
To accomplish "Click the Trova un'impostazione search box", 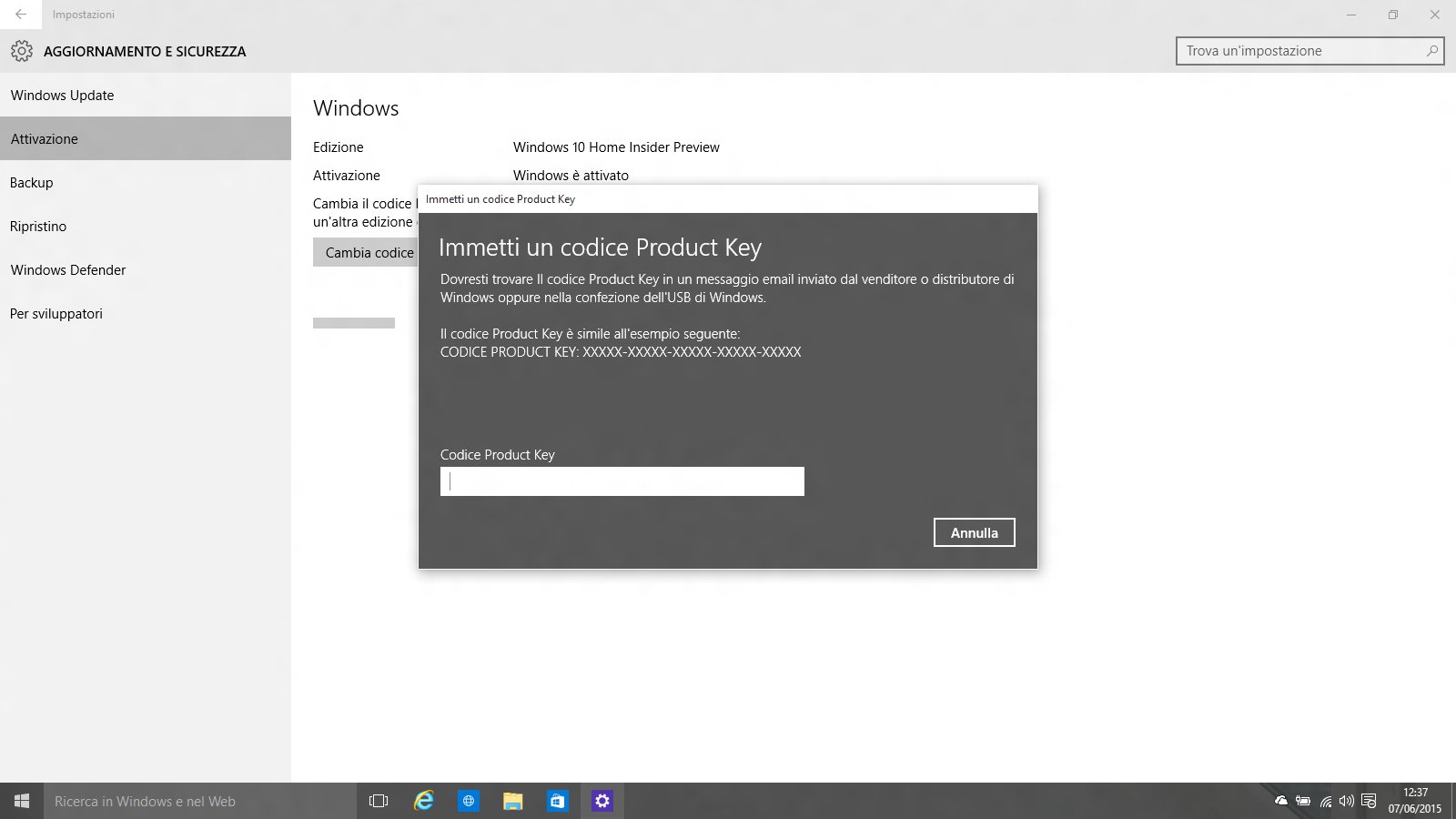I will pyautogui.click(x=1310, y=51).
